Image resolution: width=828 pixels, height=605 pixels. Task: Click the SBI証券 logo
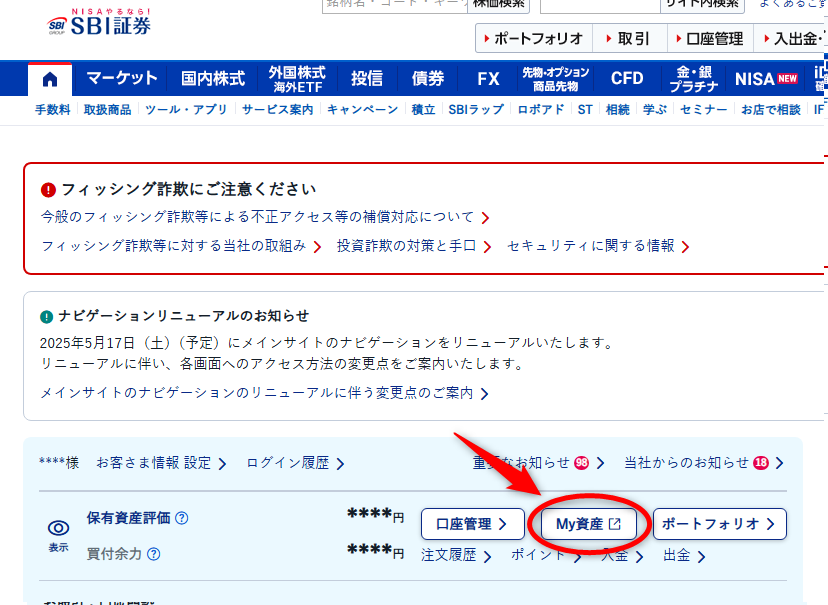coord(99,22)
